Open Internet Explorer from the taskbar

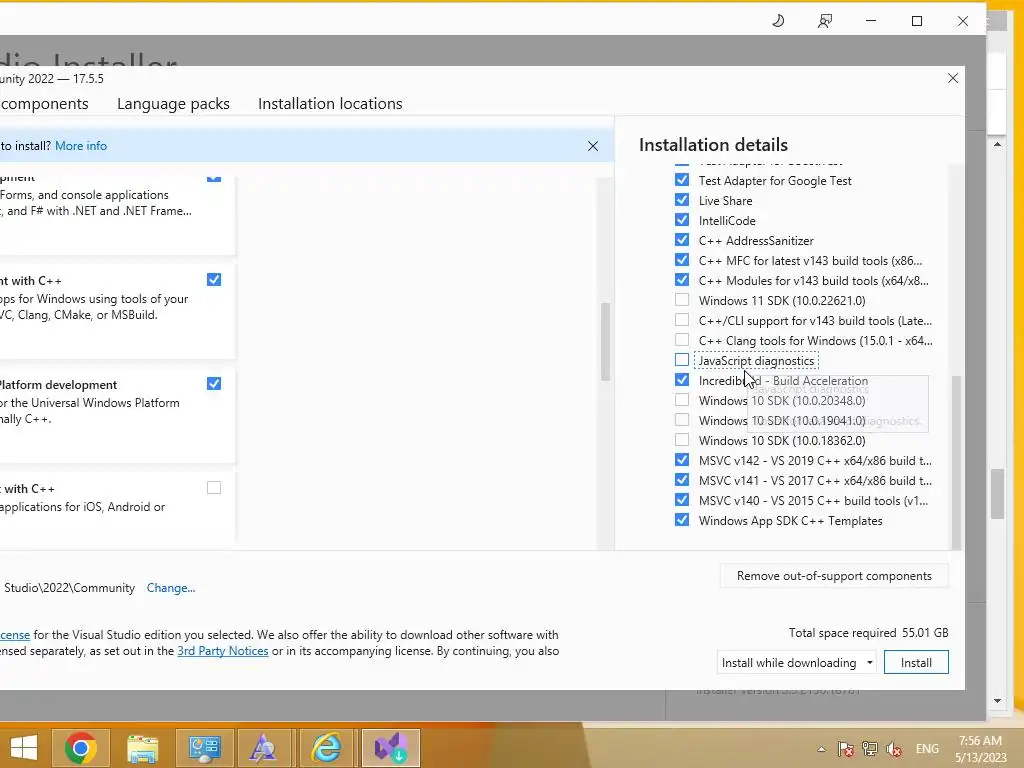[326, 748]
